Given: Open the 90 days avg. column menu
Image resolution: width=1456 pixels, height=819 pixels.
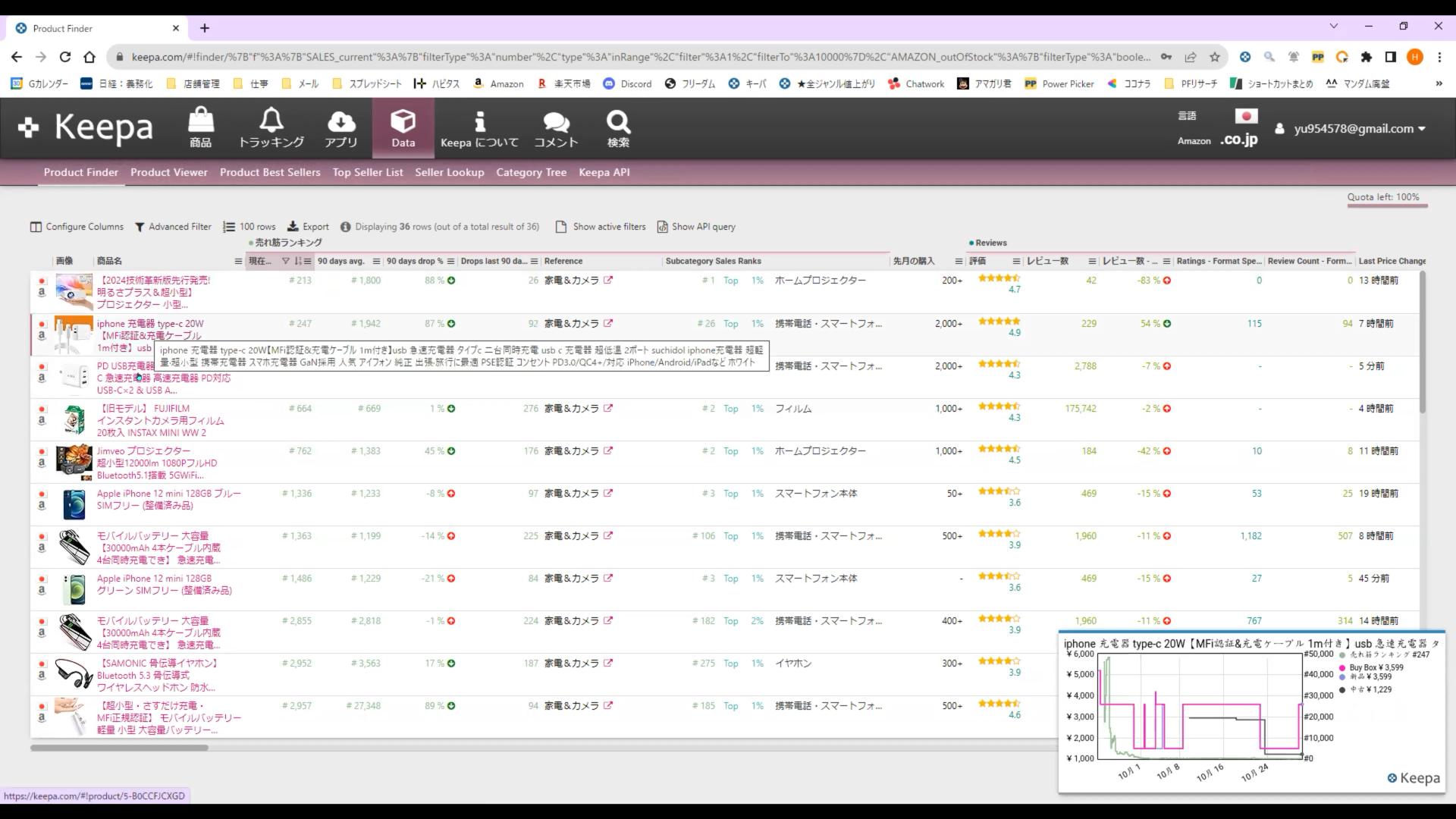Looking at the screenshot, I should pyautogui.click(x=376, y=262).
